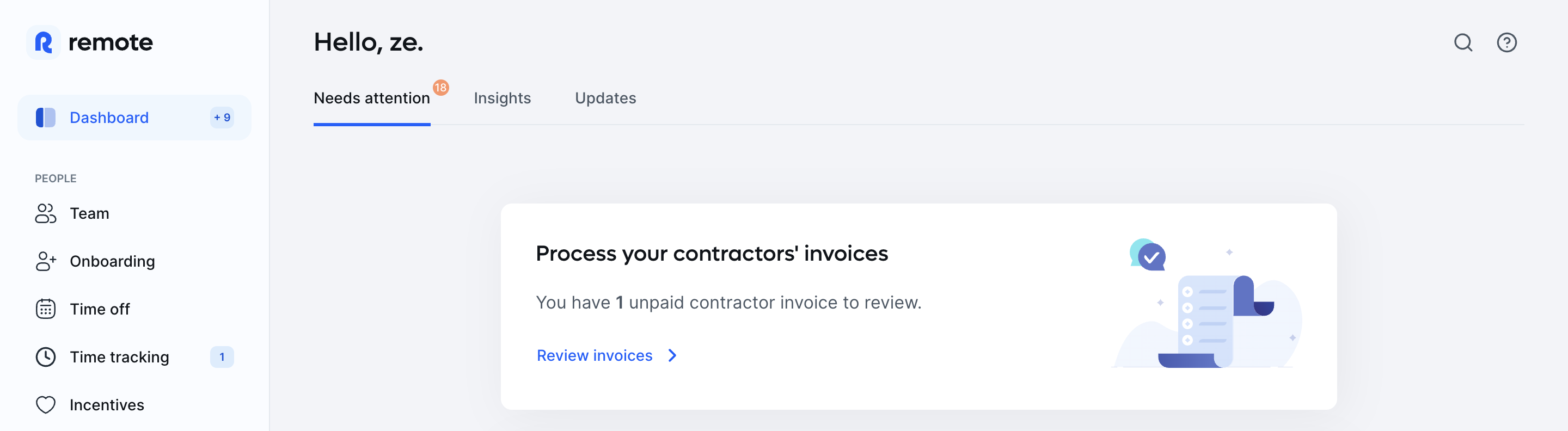
Task: Switch to the Insights tab
Action: [502, 98]
